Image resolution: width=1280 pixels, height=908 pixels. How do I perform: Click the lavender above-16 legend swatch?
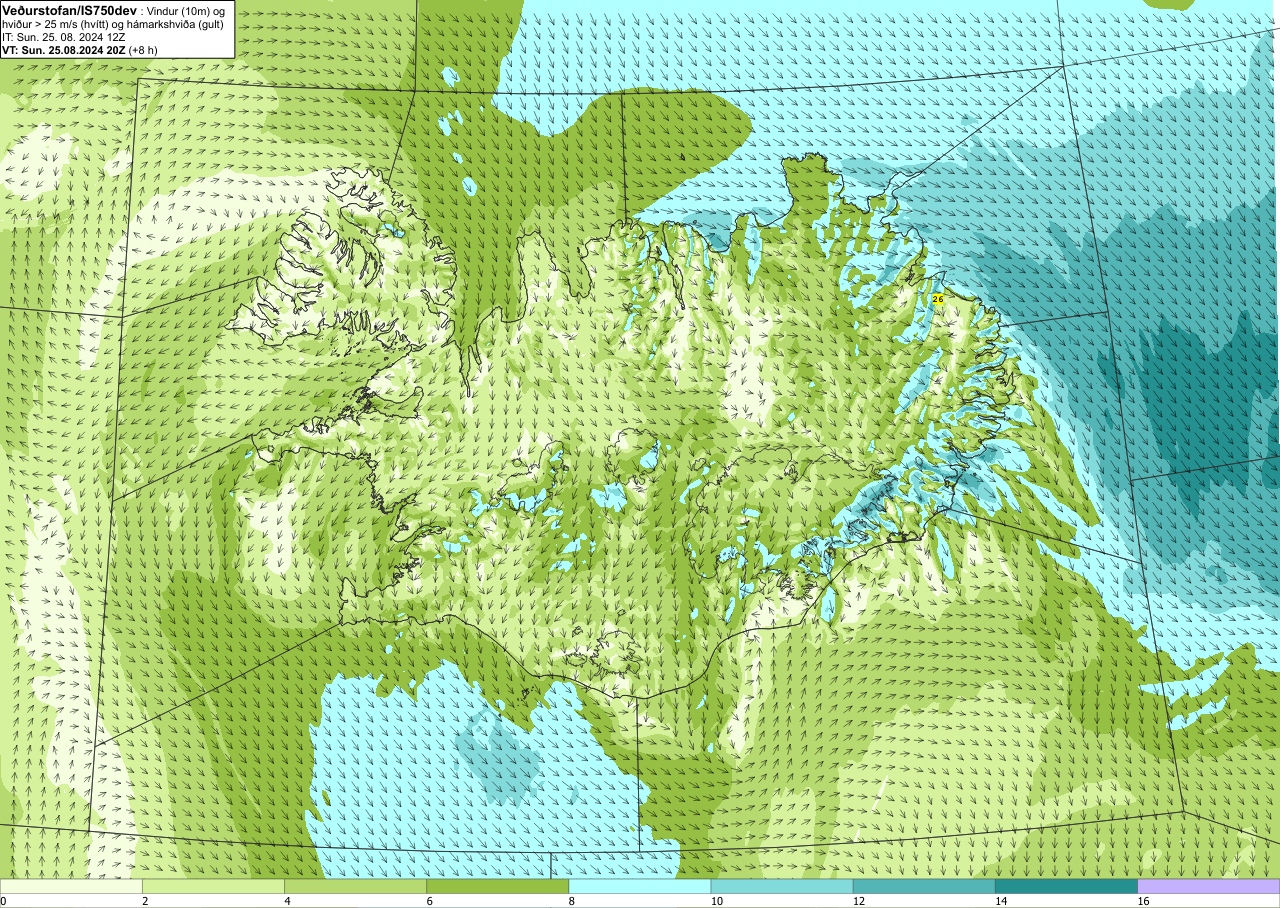(x=1209, y=886)
